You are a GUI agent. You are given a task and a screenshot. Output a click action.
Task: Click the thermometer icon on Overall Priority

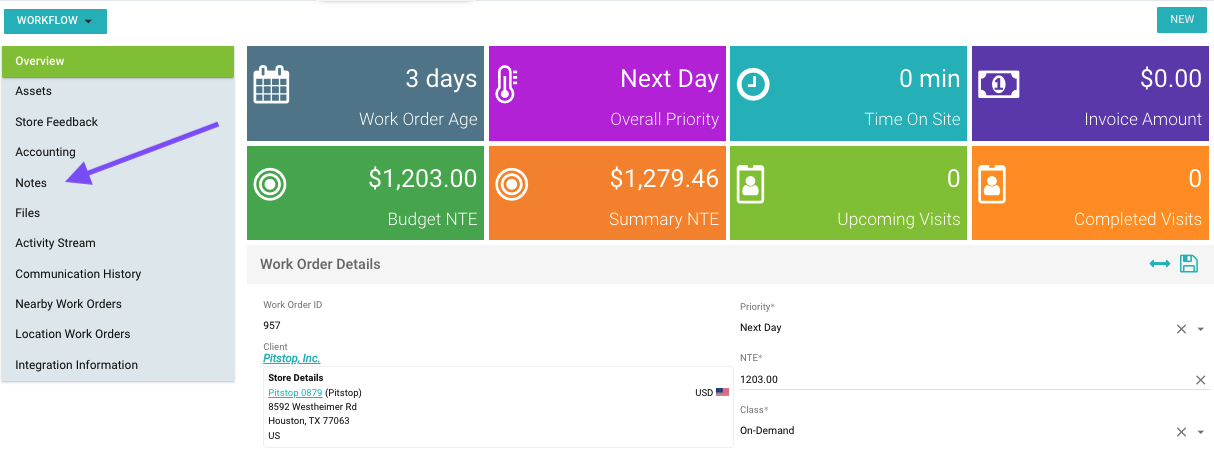507,85
